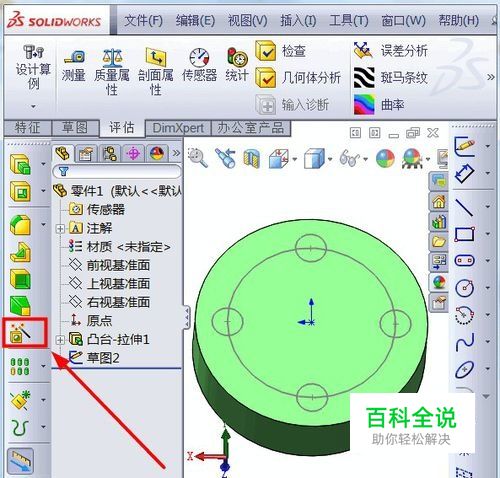Click the Previous View icon
Image resolution: width=500 pixels, height=478 pixels.
[x=226, y=158]
